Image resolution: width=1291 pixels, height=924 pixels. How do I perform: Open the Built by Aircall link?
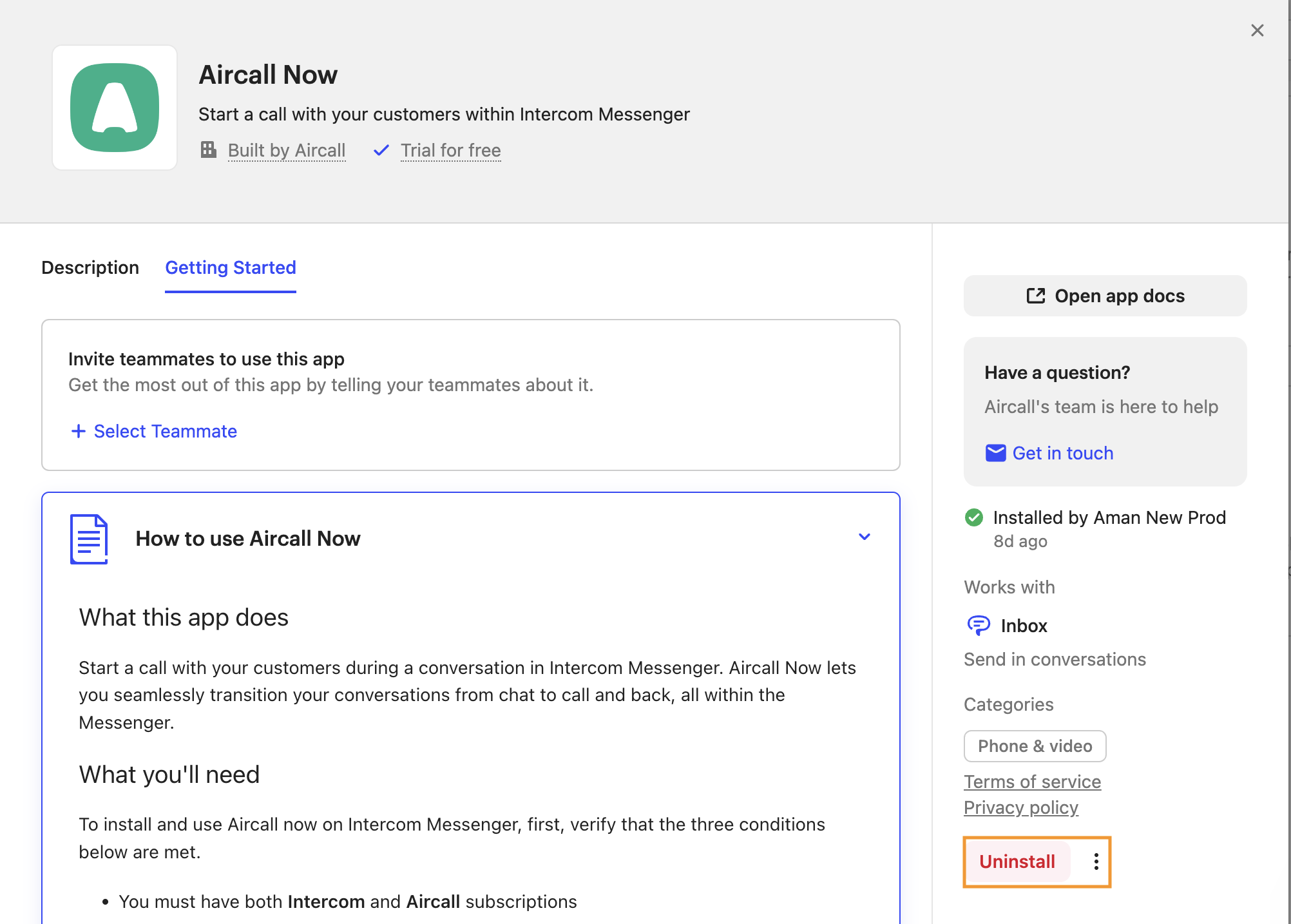pyautogui.click(x=287, y=150)
